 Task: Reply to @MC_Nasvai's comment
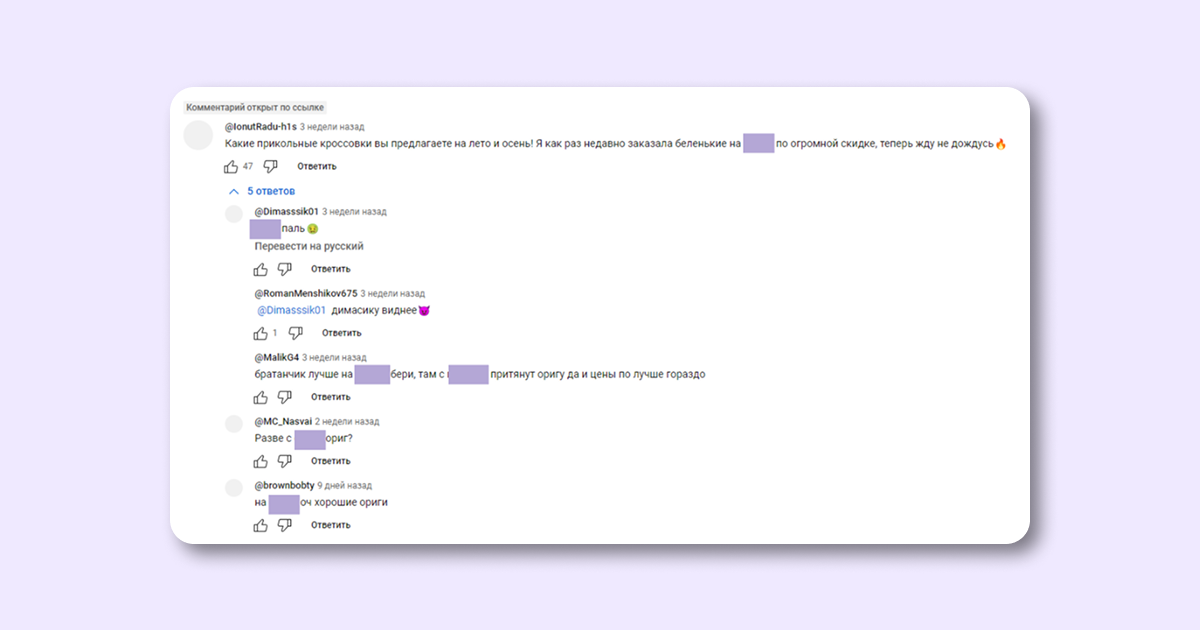[x=330, y=461]
